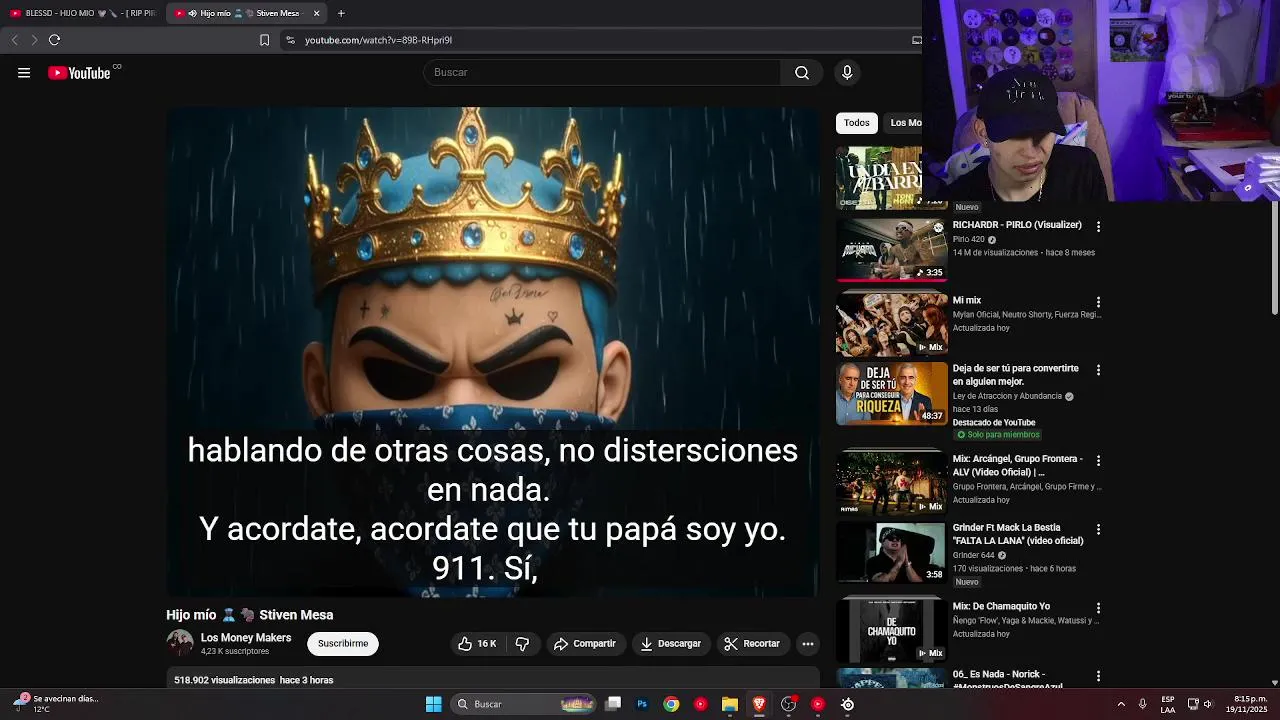Open RICHARDR - PIRLO video thumbnail
Screen dimensions: 1280x720
(x=891, y=250)
